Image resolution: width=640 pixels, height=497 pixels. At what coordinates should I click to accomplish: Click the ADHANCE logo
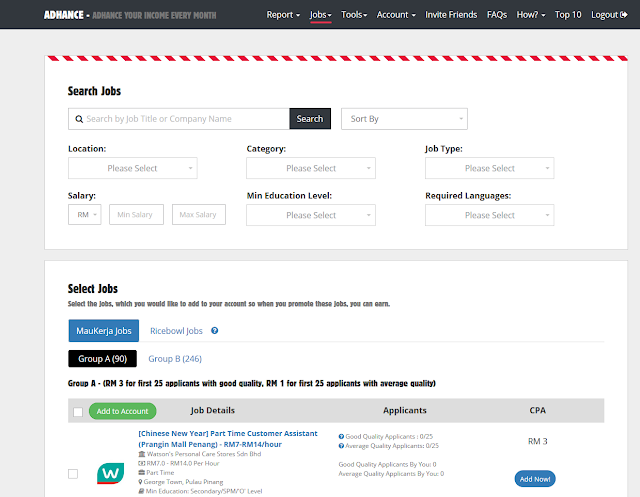[64, 15]
